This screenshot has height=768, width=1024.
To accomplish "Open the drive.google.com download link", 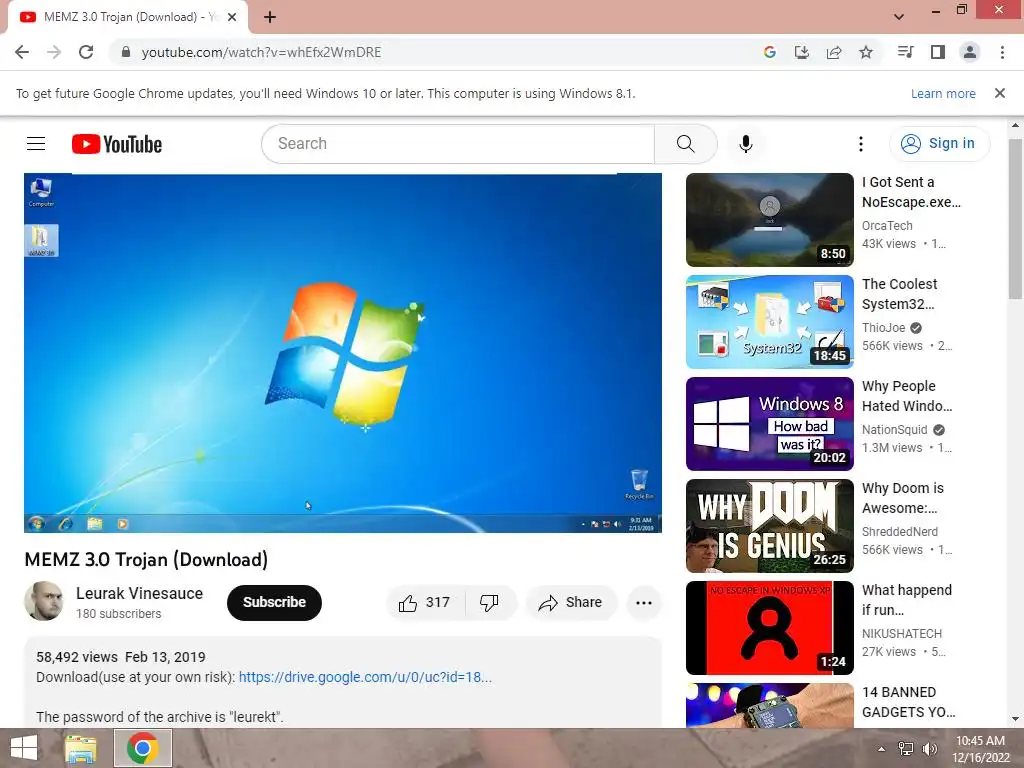I will 365,677.
